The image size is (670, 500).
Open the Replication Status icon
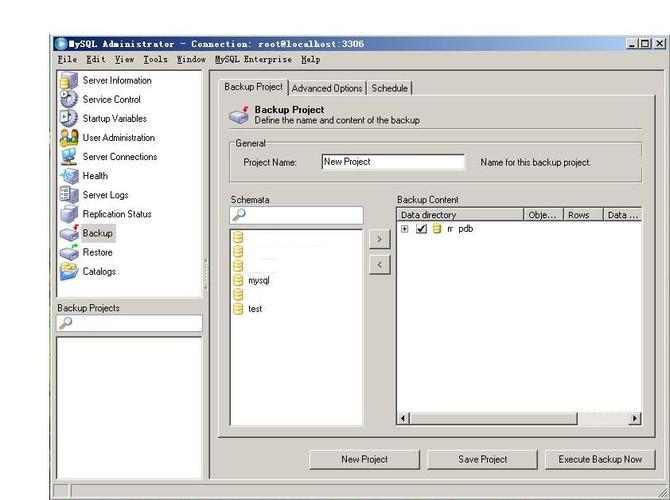(68, 214)
